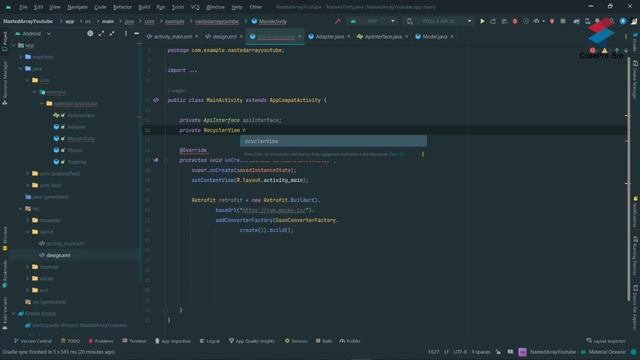This screenshot has height=360, width=640.
Task: Click the Make Project hammer icon
Action: (x=338, y=21)
